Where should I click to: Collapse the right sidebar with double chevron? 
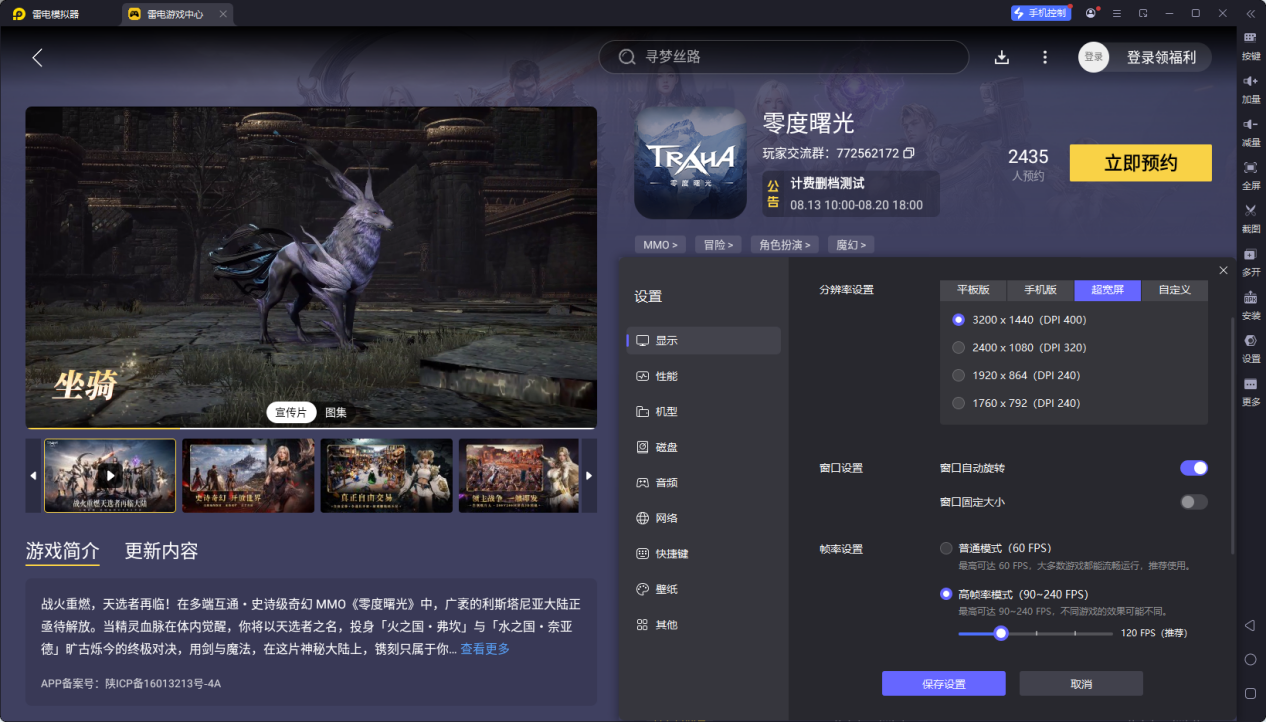(x=1250, y=13)
